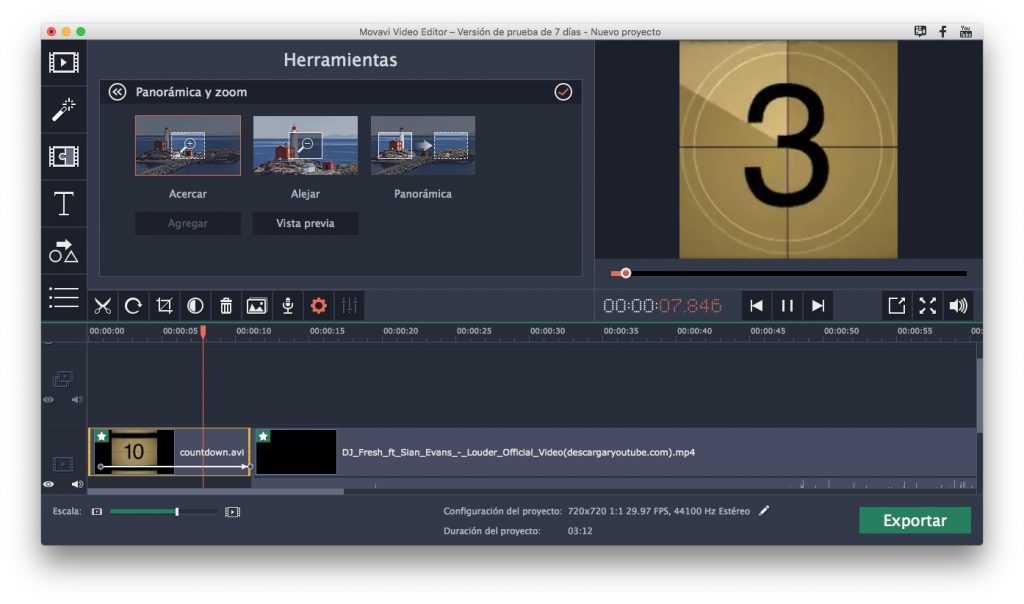The image size is (1024, 604).
Task: Click the picture icon in the toolbar
Action: pyautogui.click(x=257, y=306)
